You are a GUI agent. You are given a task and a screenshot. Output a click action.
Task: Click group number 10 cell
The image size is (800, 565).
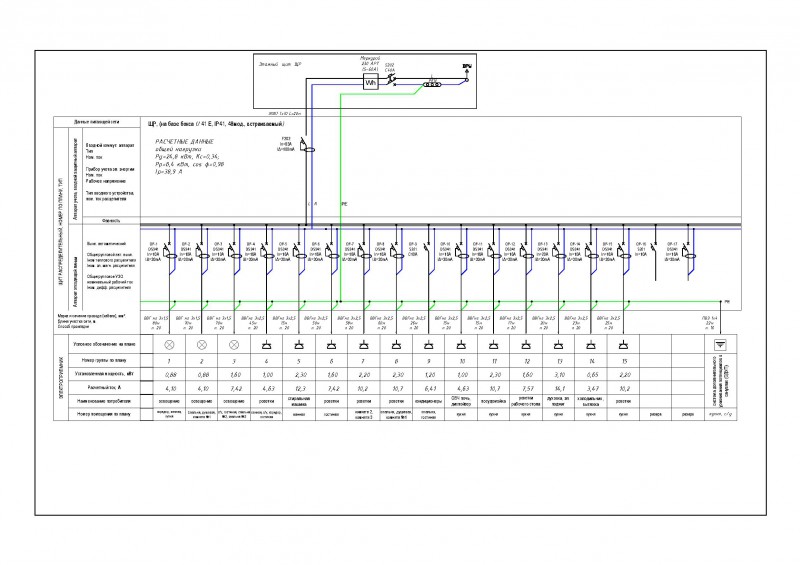(461, 361)
